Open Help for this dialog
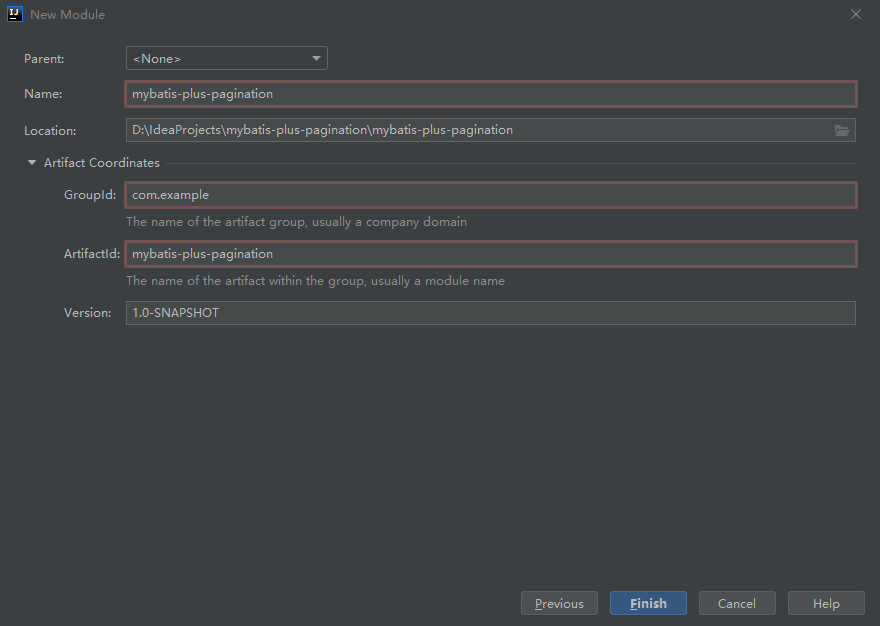Image resolution: width=880 pixels, height=626 pixels. tap(826, 604)
